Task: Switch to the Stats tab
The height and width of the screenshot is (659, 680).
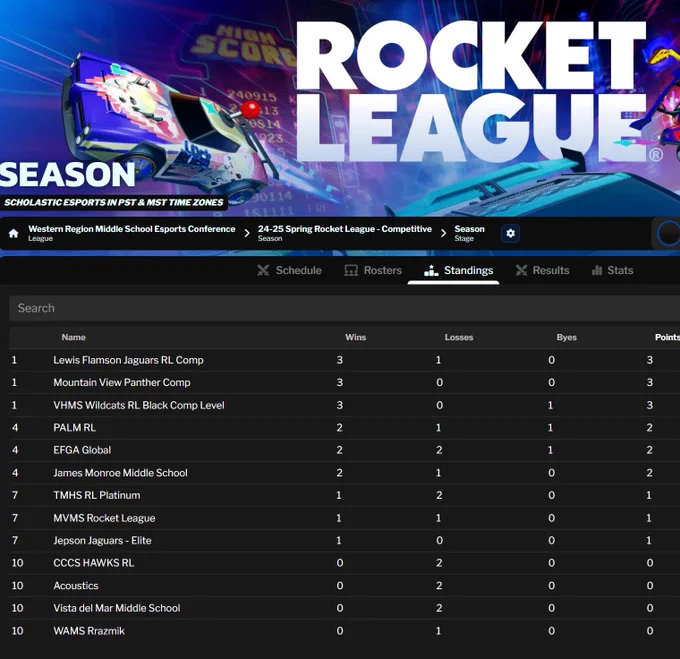Action: [612, 271]
